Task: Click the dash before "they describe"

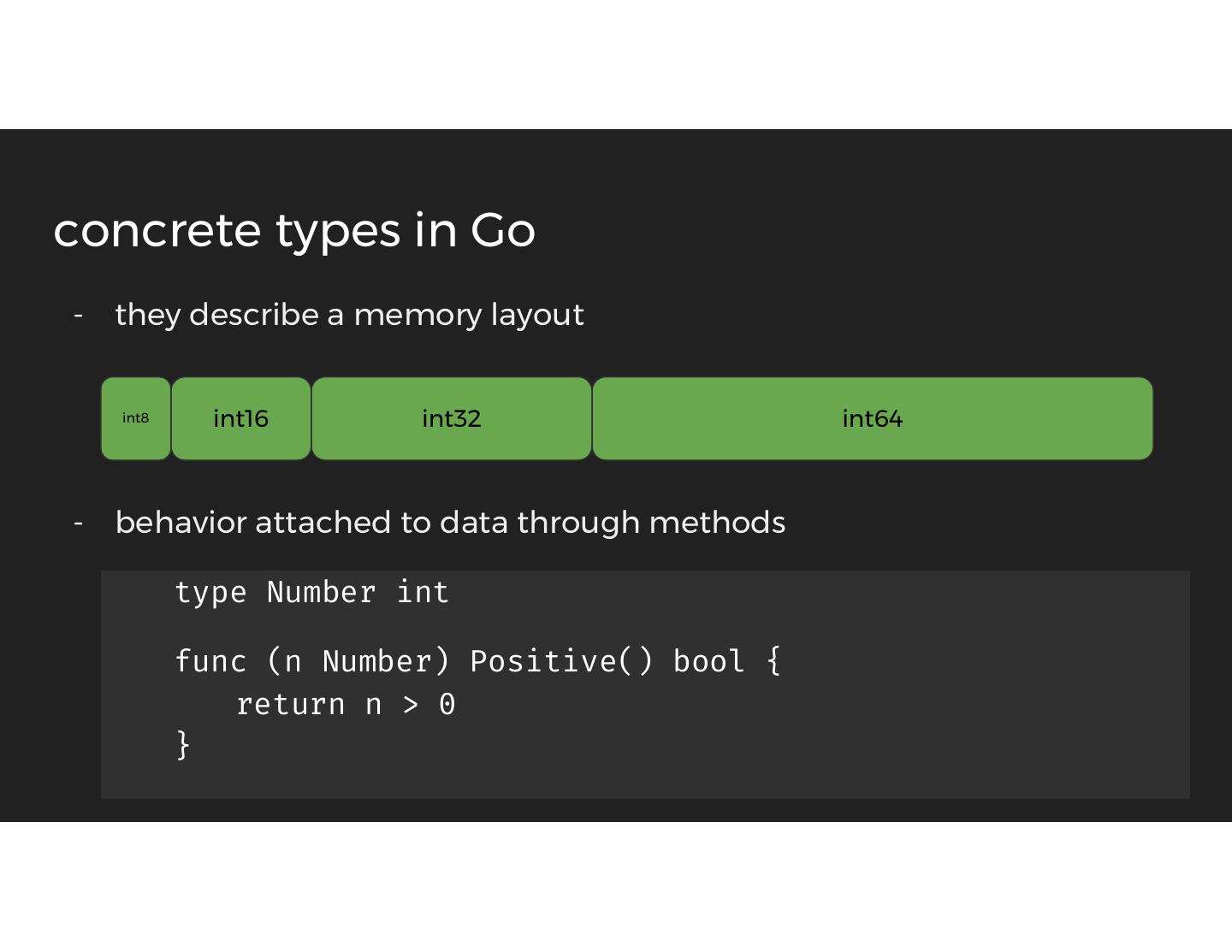Action: pyautogui.click(x=79, y=315)
